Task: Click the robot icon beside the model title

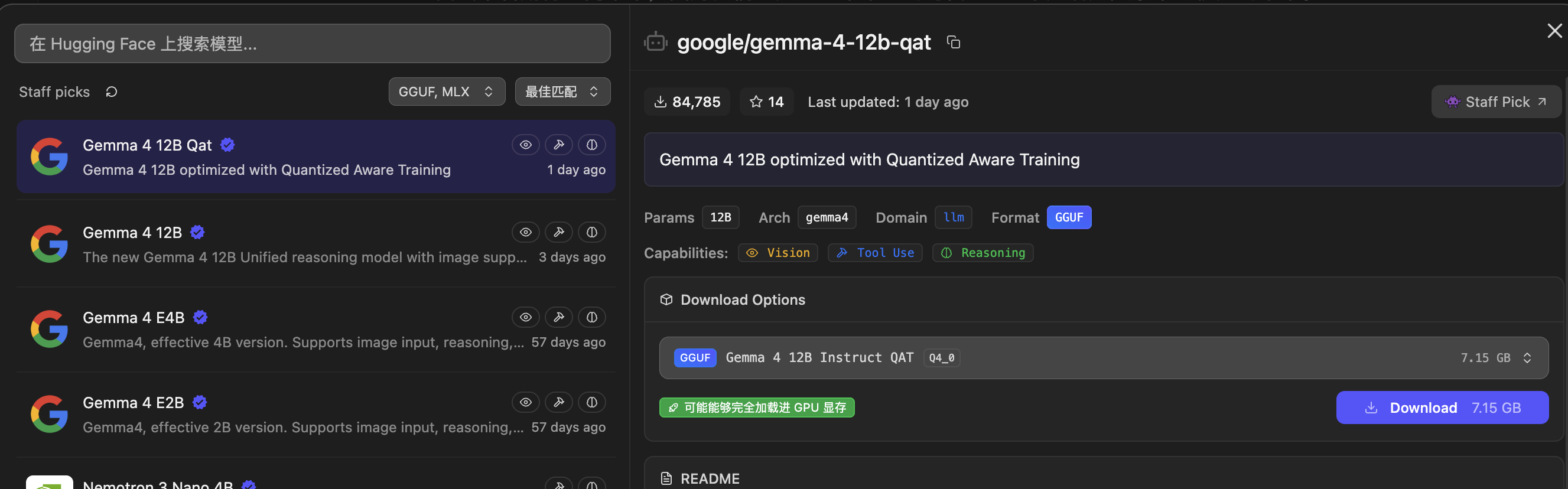Action: tap(656, 42)
